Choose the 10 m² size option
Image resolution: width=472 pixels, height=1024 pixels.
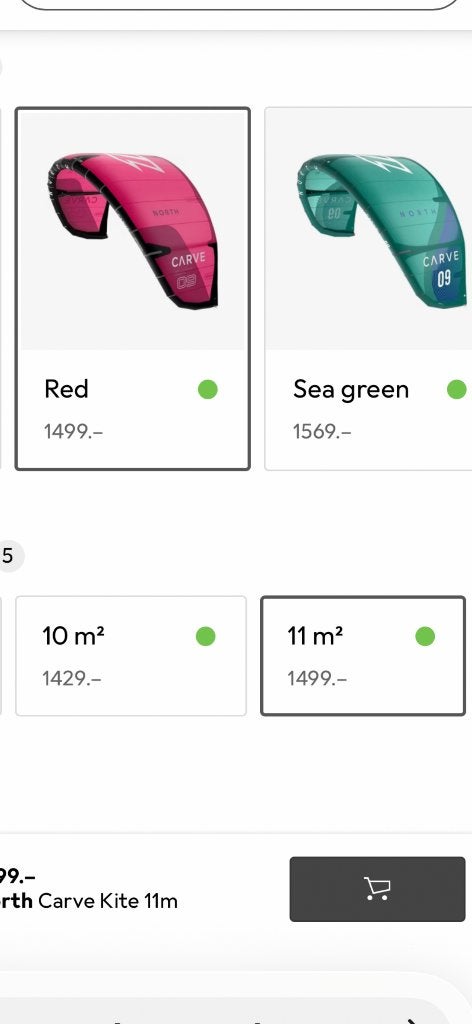coord(131,656)
